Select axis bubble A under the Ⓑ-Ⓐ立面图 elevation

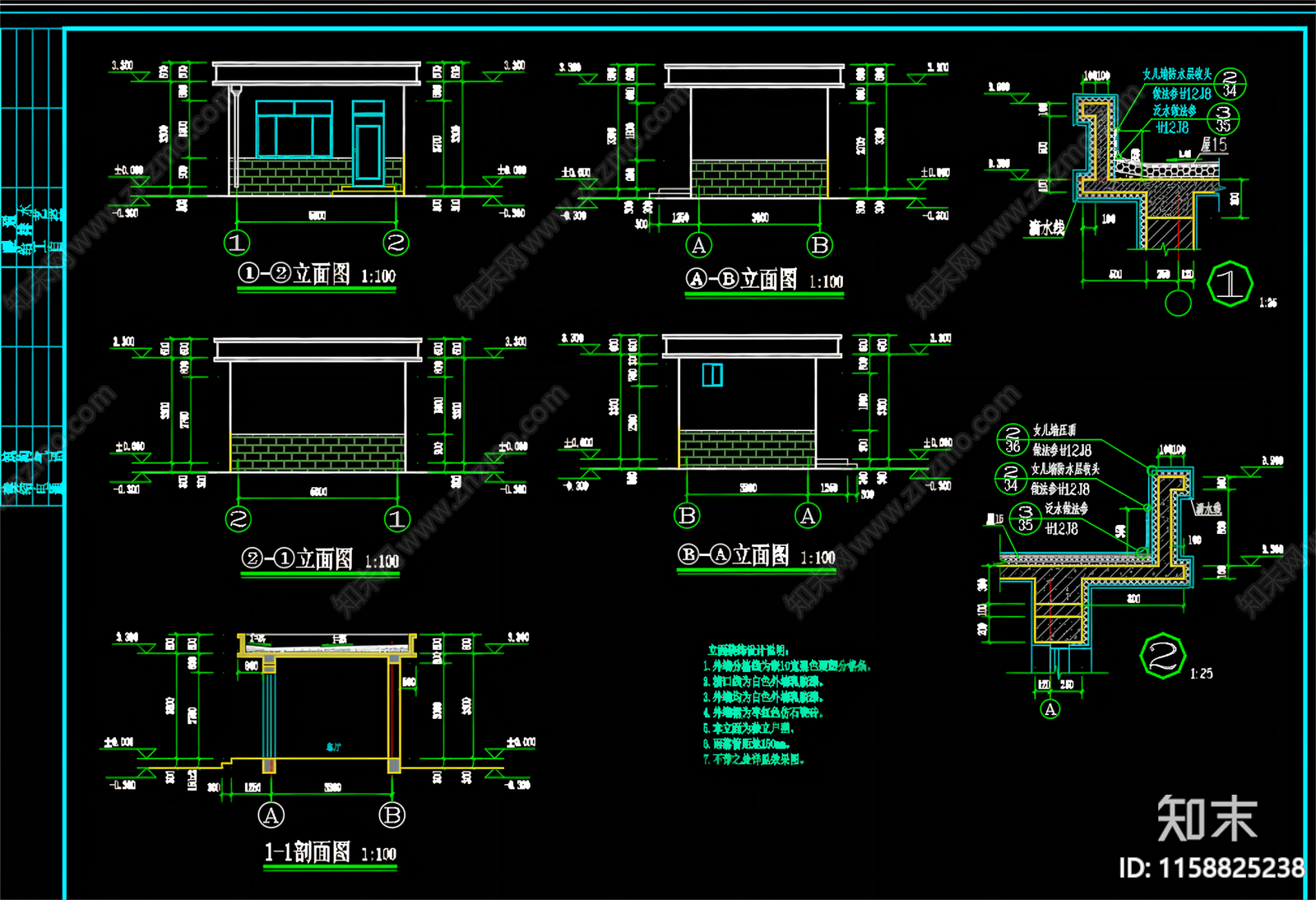(808, 516)
